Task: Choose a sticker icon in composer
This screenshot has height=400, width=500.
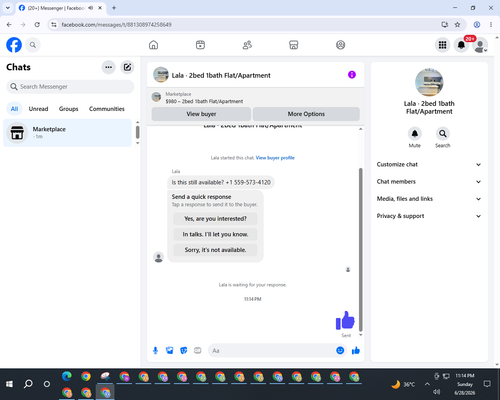Action: click(x=183, y=350)
